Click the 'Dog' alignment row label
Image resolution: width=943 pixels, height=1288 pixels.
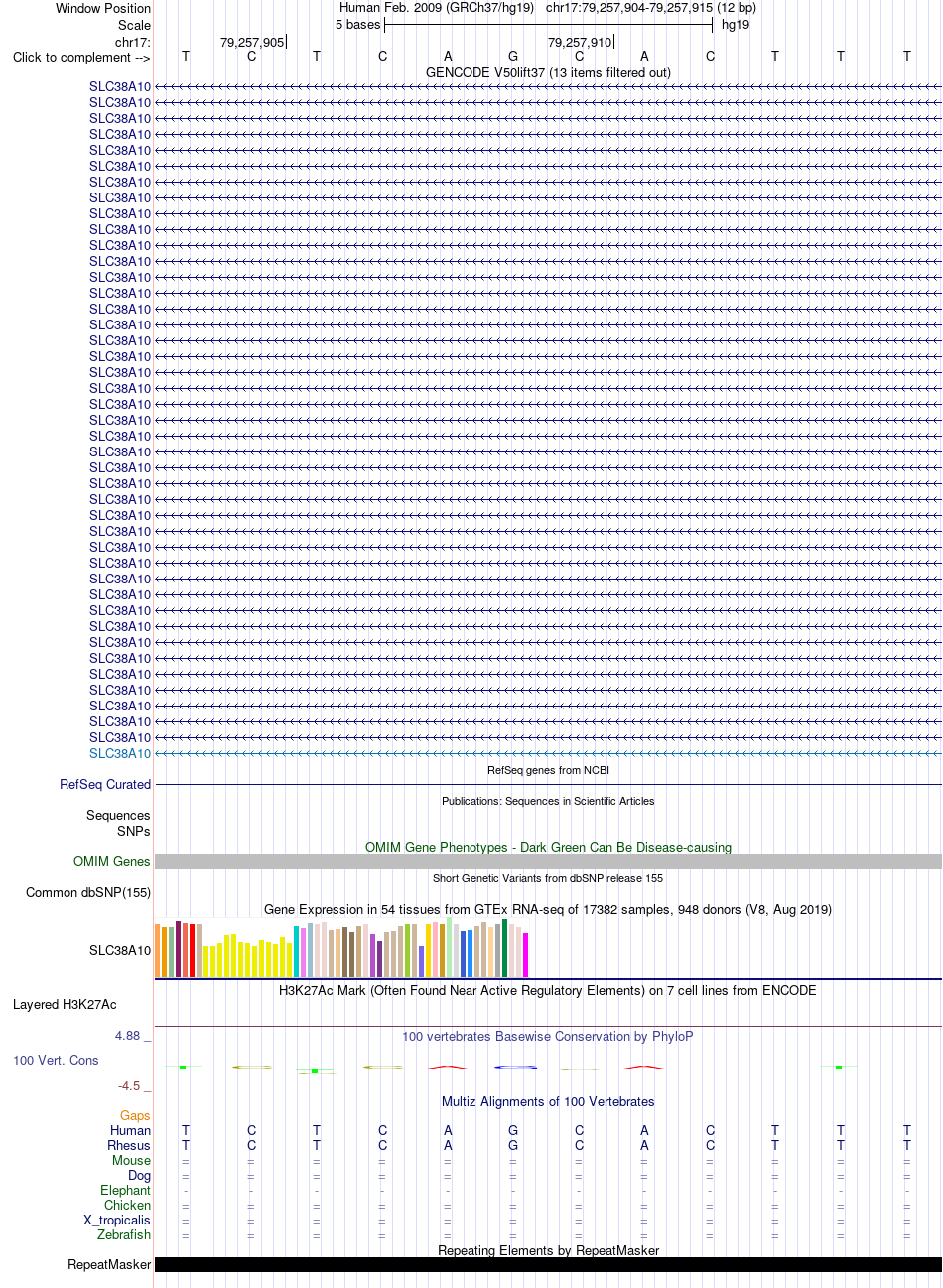click(140, 1175)
